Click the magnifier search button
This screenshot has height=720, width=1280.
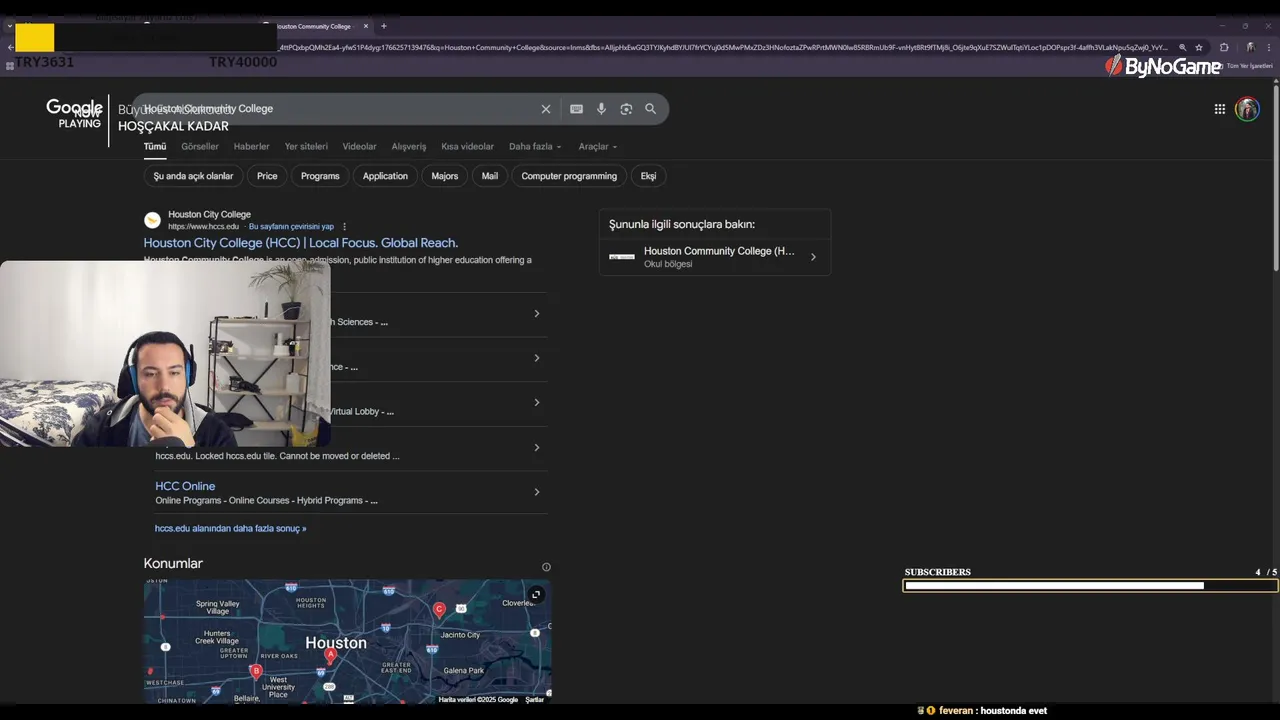651,109
